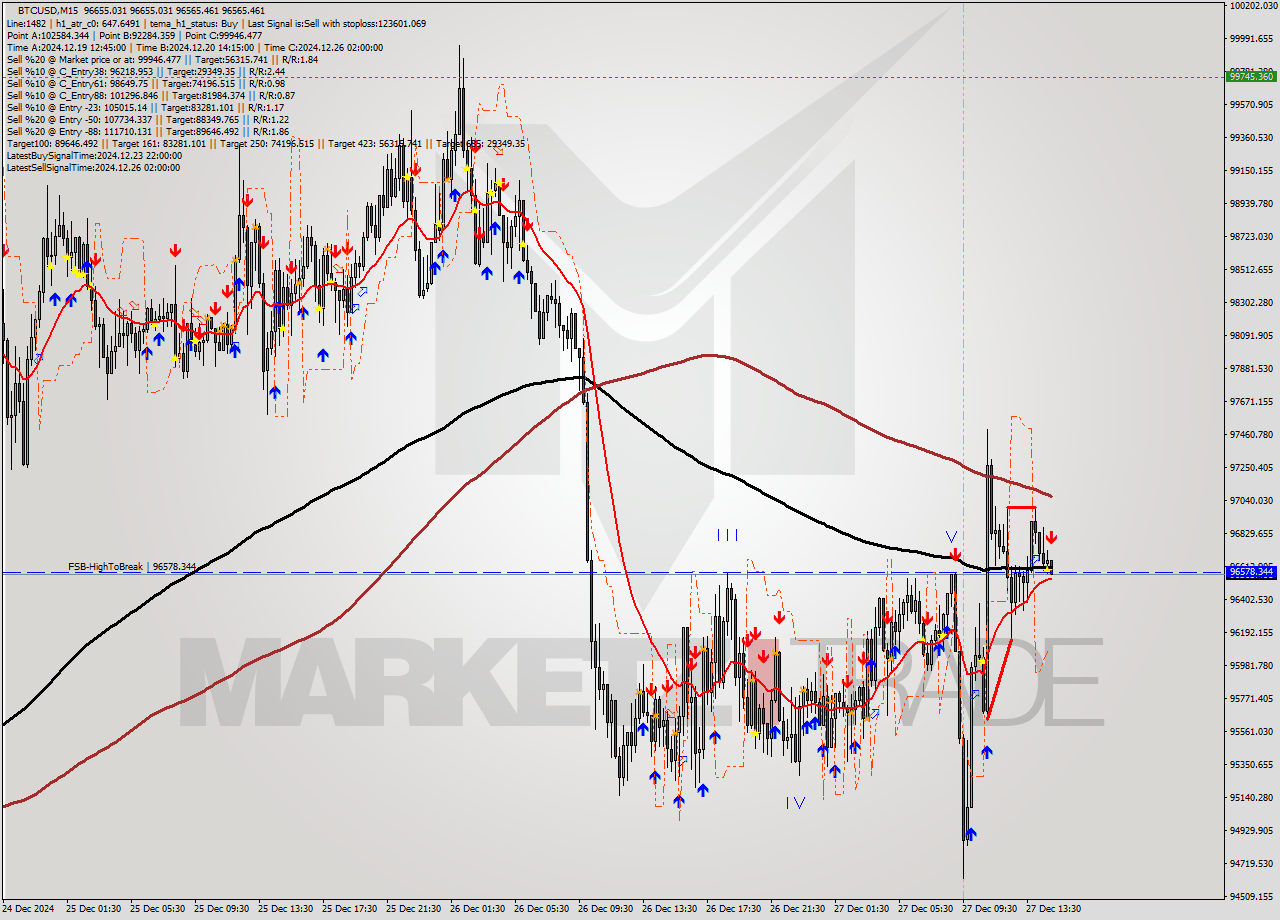Viewport: 1280px width, 920px height.
Task: Click the 99360.530 price axis label
Action: pos(1254,137)
